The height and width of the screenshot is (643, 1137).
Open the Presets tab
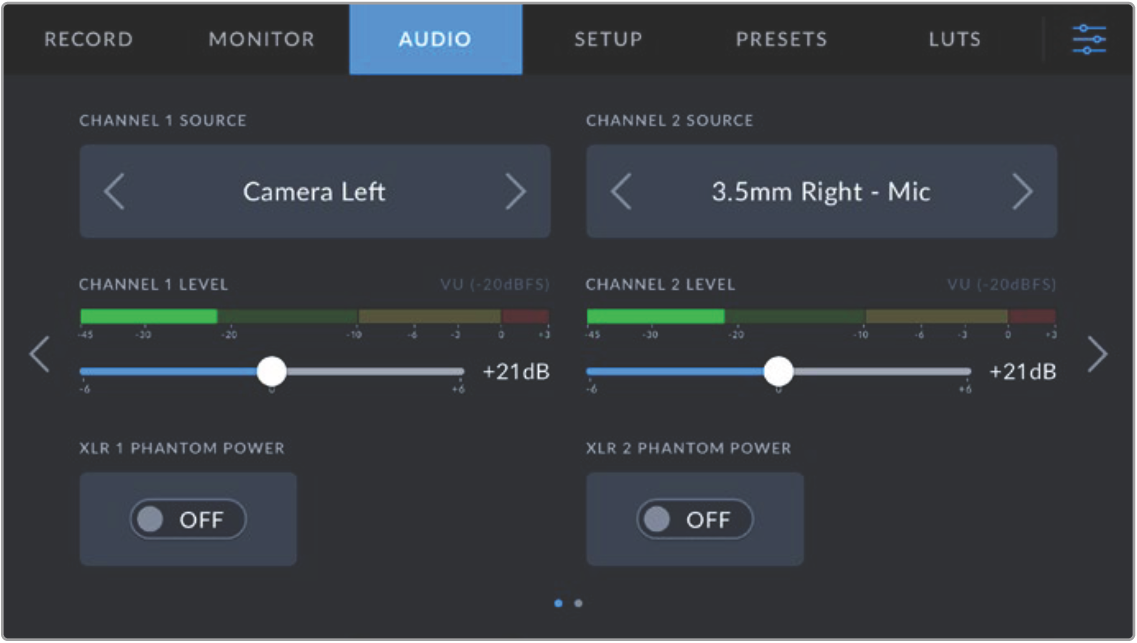(x=781, y=40)
